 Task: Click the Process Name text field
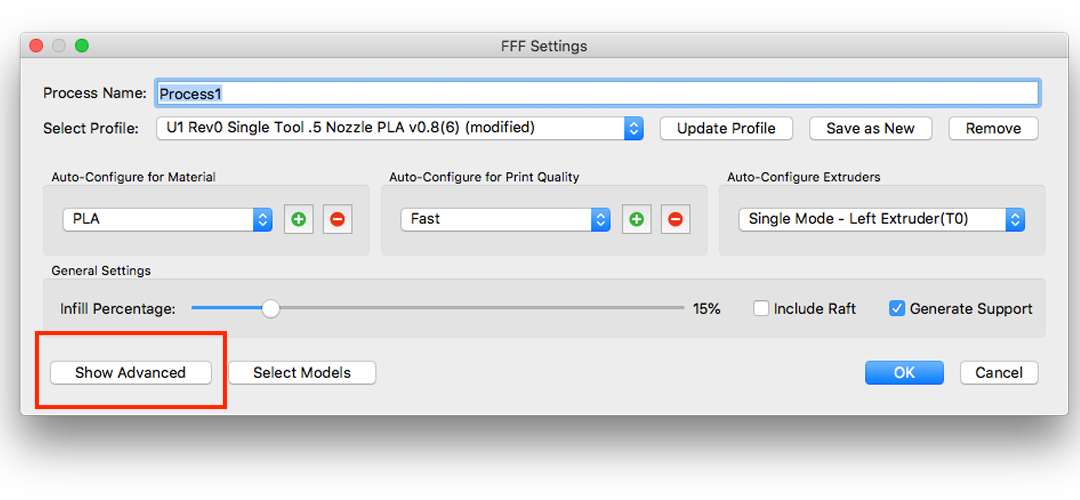pyautogui.click(x=597, y=93)
